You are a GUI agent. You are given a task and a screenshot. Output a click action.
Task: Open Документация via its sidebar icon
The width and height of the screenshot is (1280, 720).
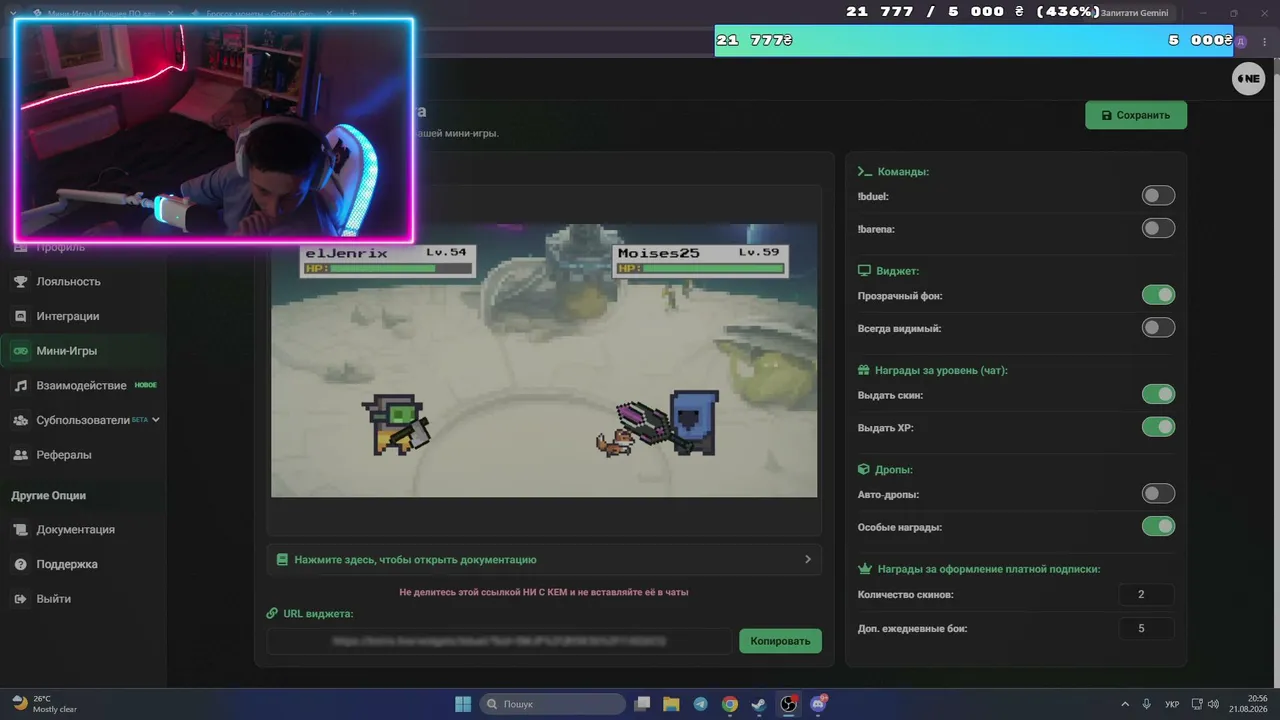(20, 530)
